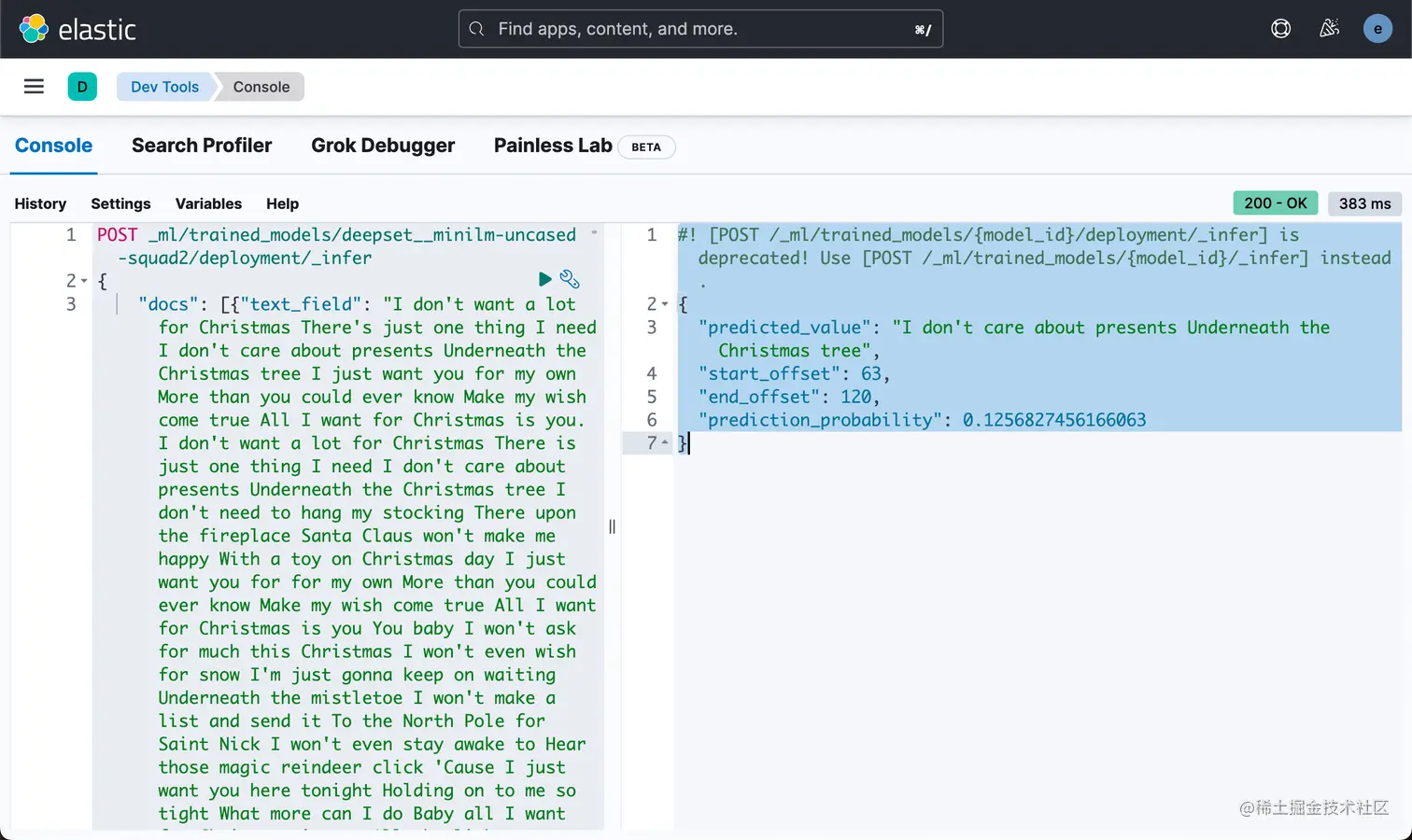The width and height of the screenshot is (1412, 840).
Task: Toggle fold arrow at response line 7
Action: 665,443
